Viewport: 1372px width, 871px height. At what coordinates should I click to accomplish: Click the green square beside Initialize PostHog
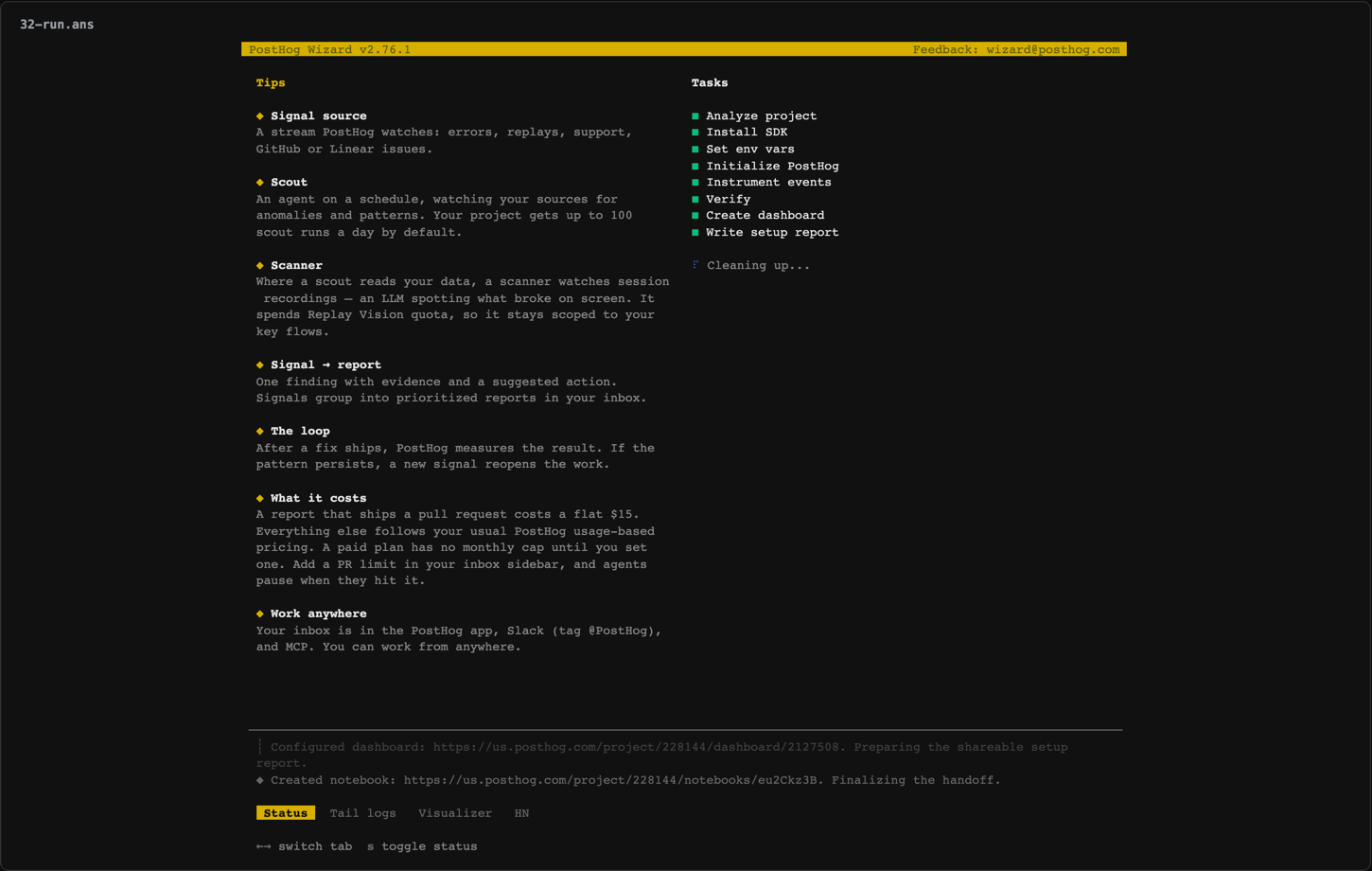coord(695,166)
